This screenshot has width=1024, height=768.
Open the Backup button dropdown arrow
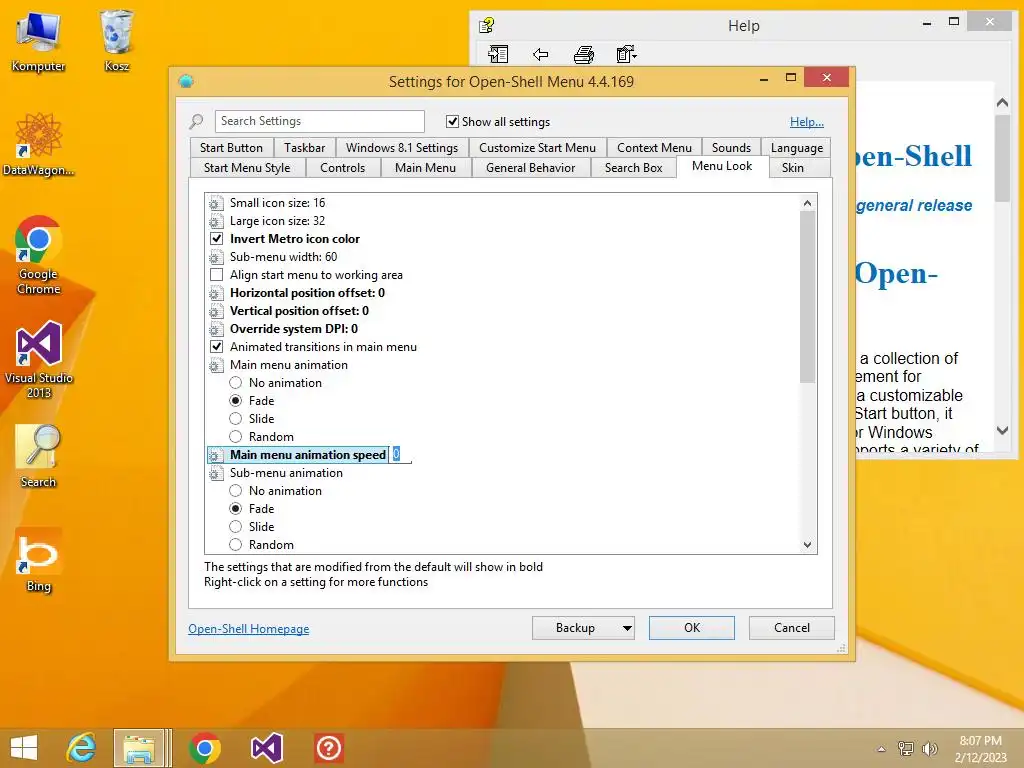point(627,628)
